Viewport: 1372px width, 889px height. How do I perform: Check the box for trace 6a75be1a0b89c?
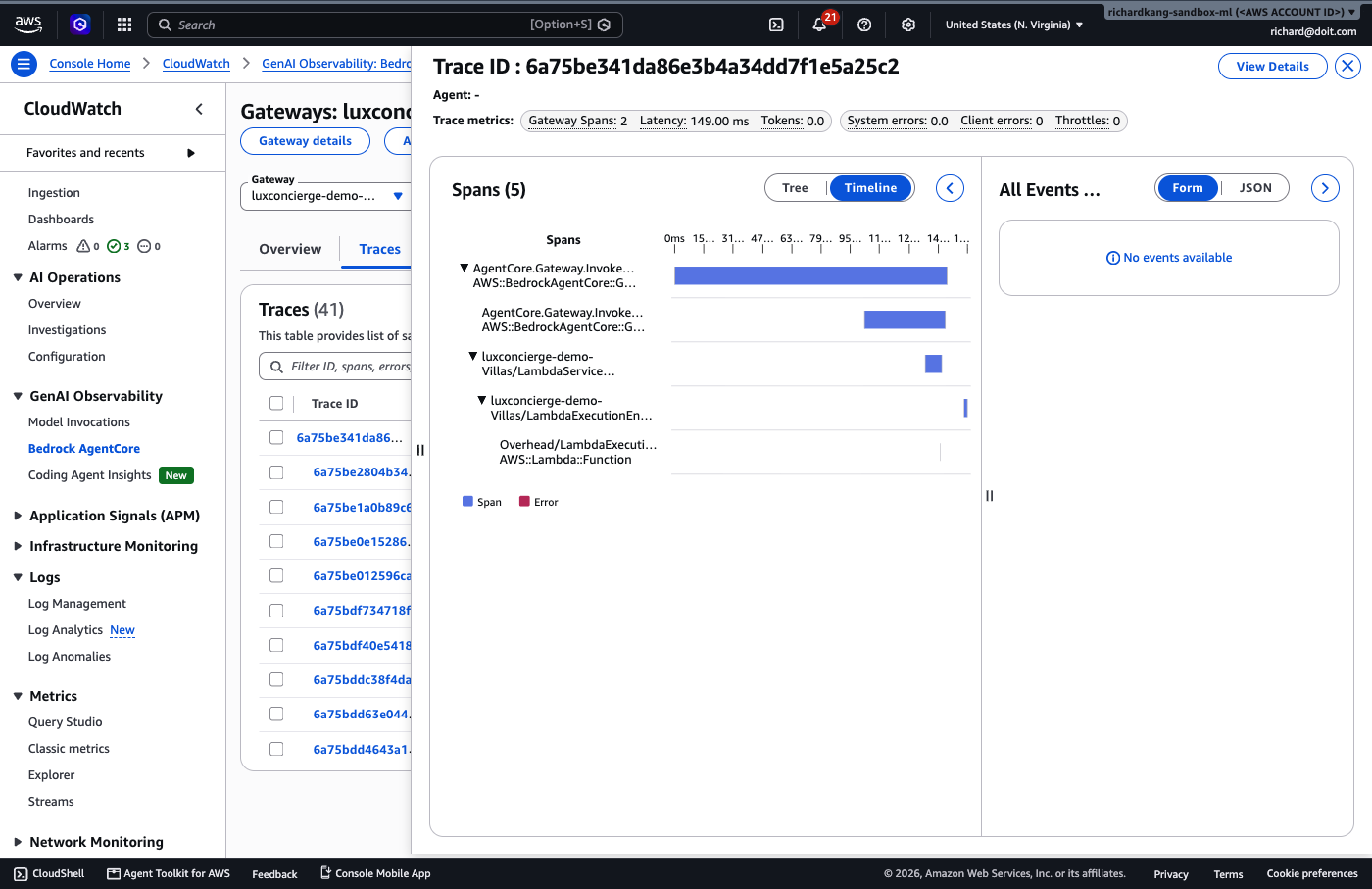pos(276,507)
